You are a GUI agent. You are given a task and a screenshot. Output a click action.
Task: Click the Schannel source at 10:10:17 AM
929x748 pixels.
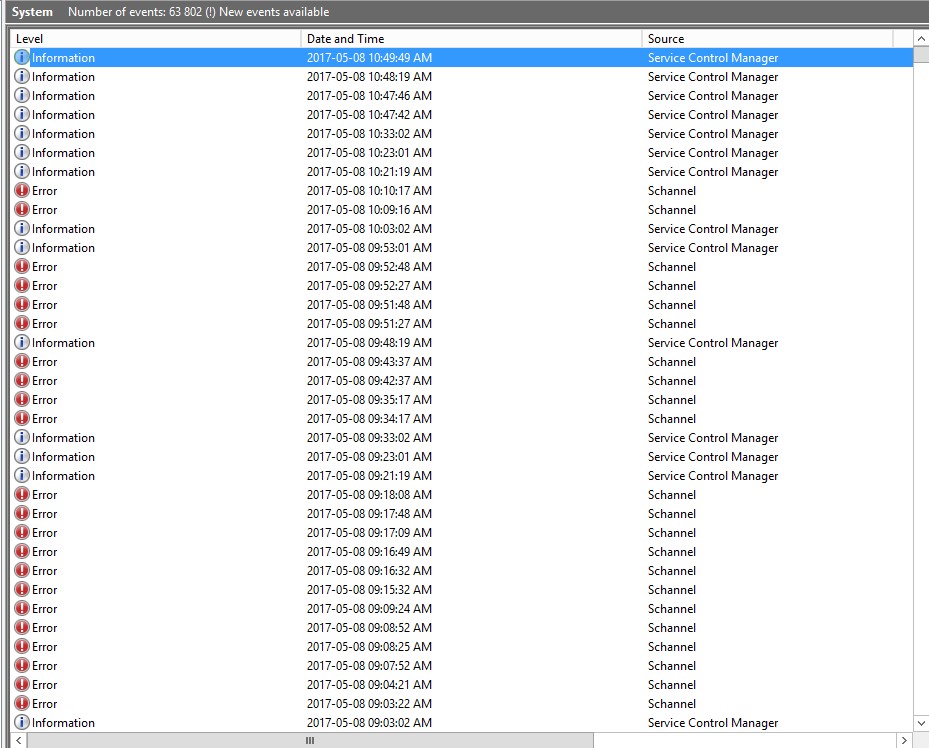pos(672,190)
